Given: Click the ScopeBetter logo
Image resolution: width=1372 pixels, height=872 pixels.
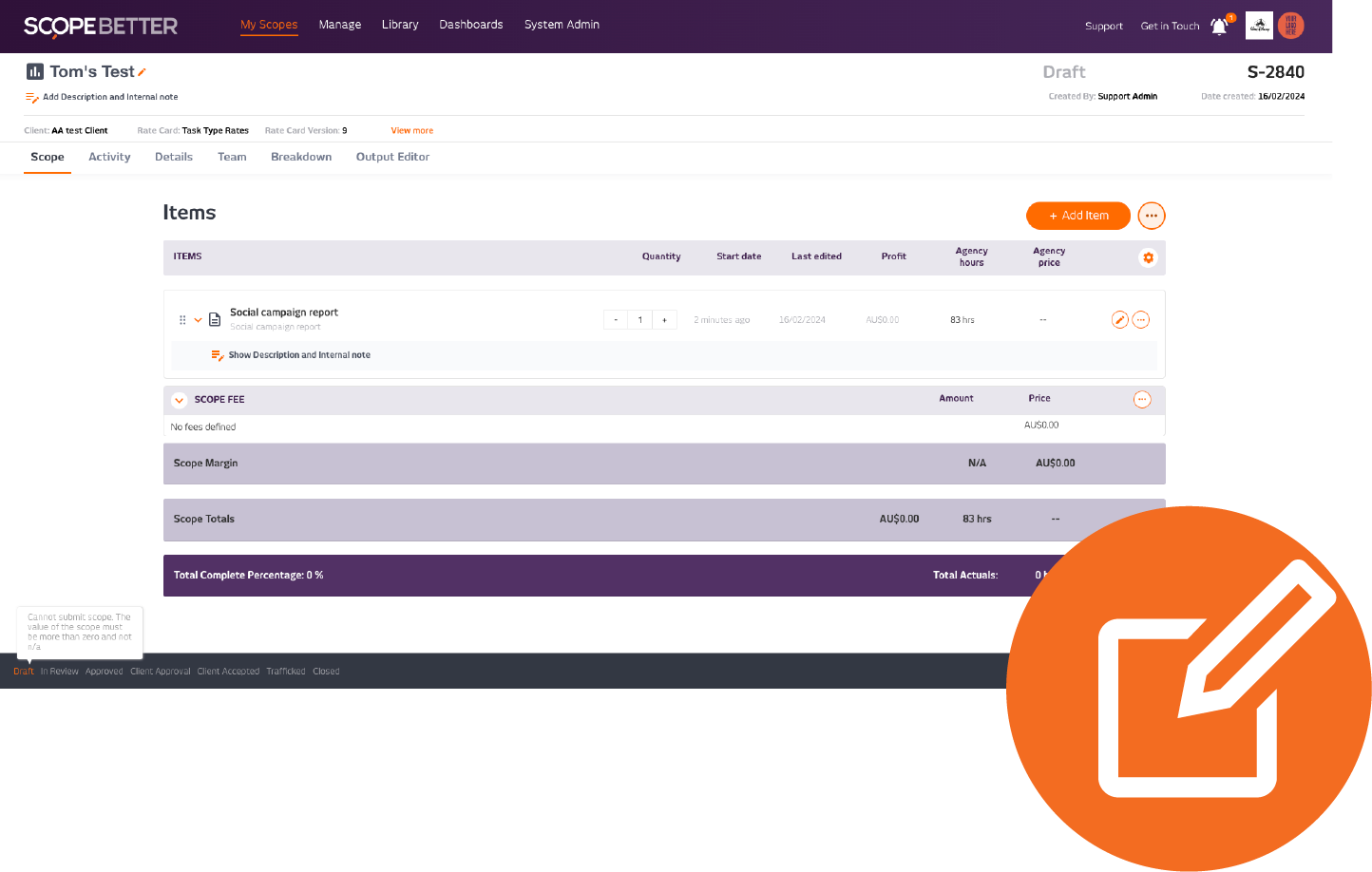Looking at the screenshot, I should (101, 26).
